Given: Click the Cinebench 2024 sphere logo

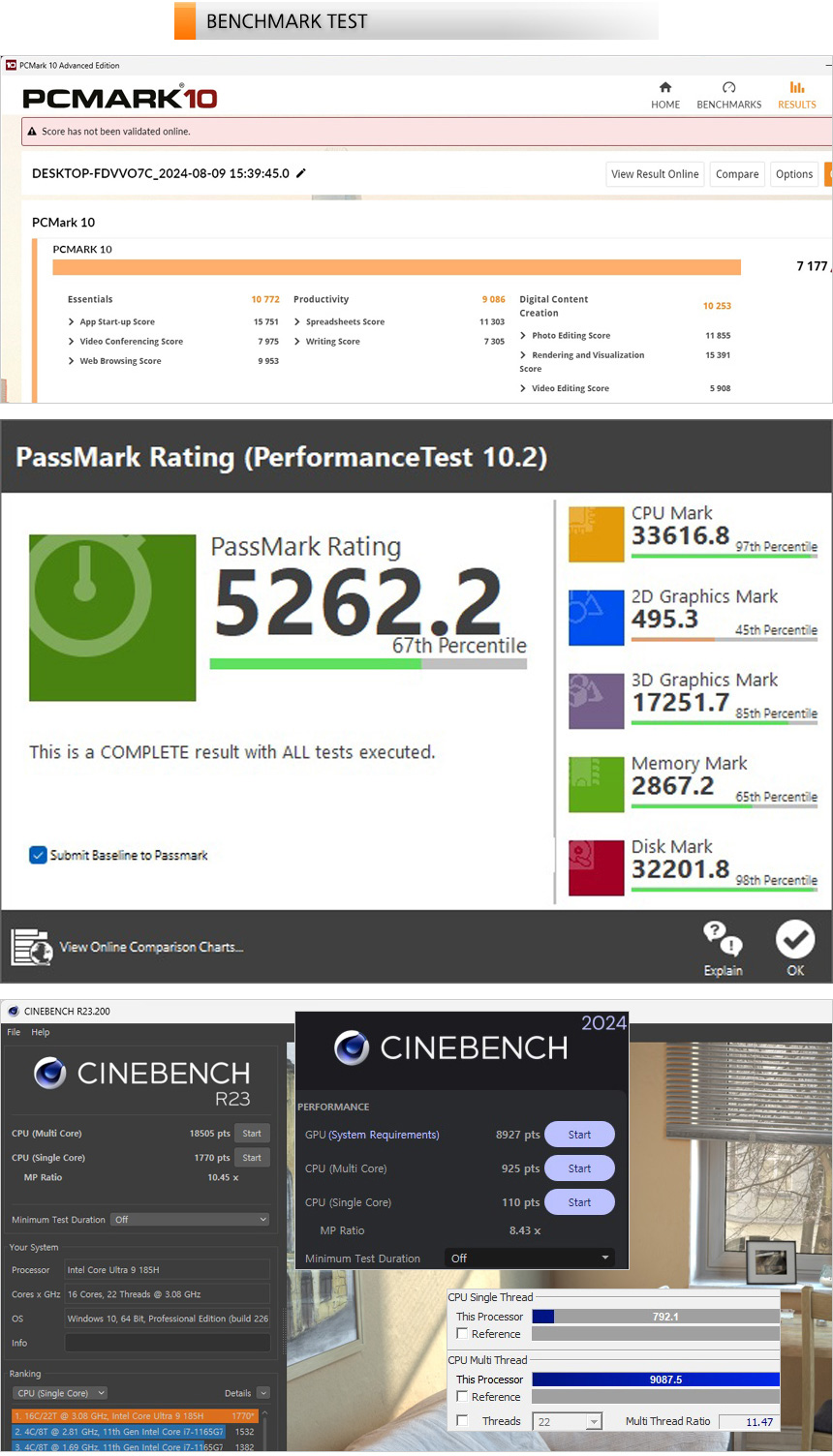Looking at the screenshot, I should (352, 1047).
